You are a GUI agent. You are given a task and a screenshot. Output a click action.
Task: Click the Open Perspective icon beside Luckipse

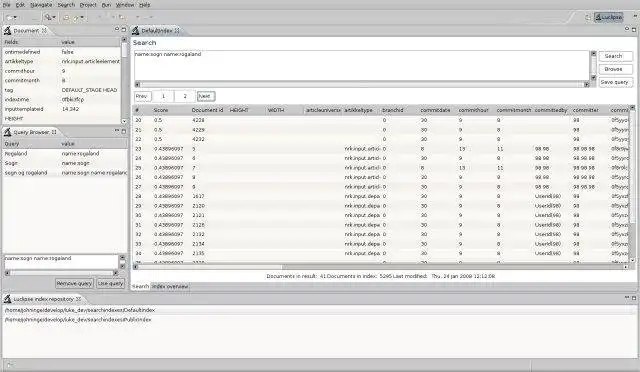point(588,17)
